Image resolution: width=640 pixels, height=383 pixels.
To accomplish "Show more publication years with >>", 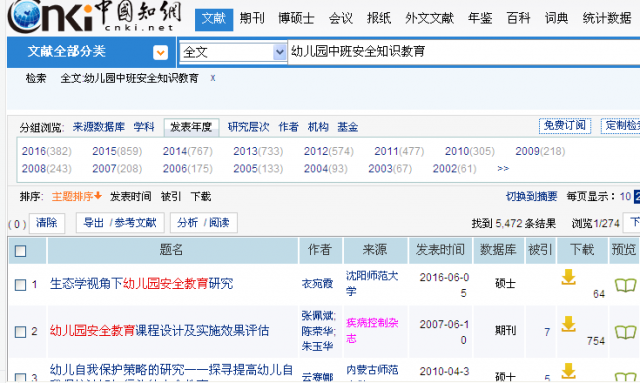I will pos(503,168).
